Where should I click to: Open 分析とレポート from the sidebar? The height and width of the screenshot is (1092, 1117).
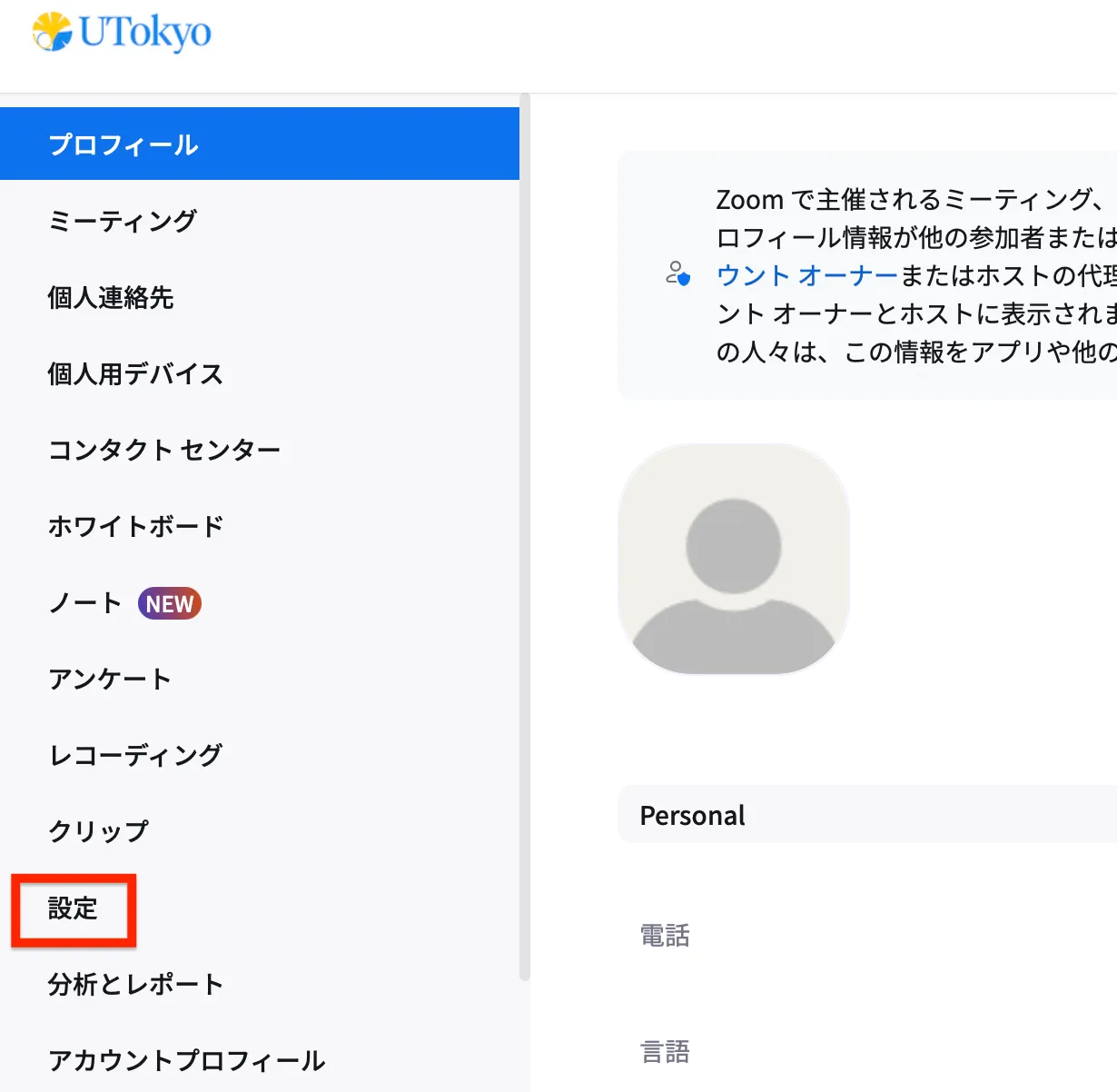coord(133,983)
